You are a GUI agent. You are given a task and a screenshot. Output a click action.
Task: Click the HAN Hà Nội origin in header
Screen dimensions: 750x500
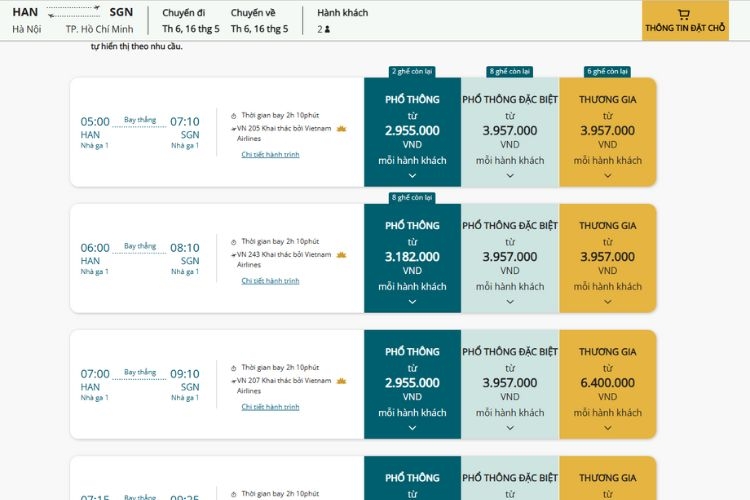coord(26,20)
